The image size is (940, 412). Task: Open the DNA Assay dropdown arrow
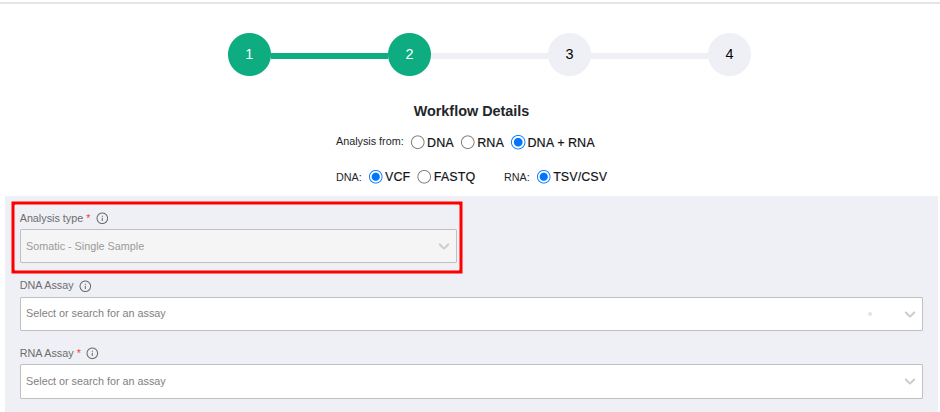click(910, 314)
